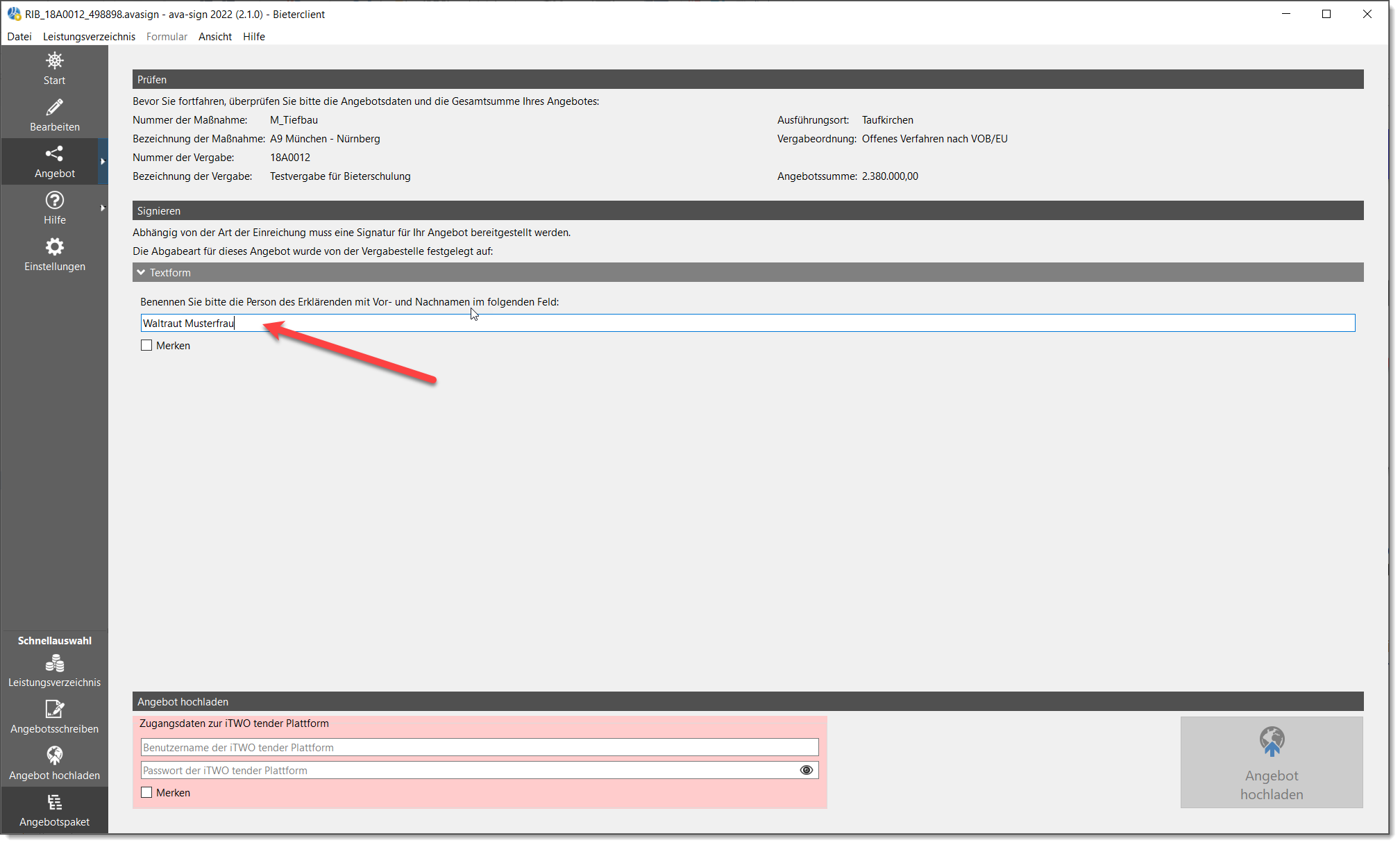Open the Ansicht menu
The image size is (1400, 845).
tap(214, 37)
